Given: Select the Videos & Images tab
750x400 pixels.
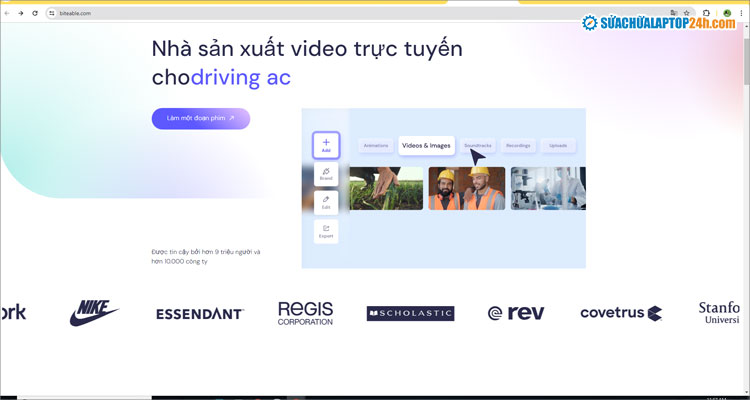Looking at the screenshot, I should click(426, 146).
